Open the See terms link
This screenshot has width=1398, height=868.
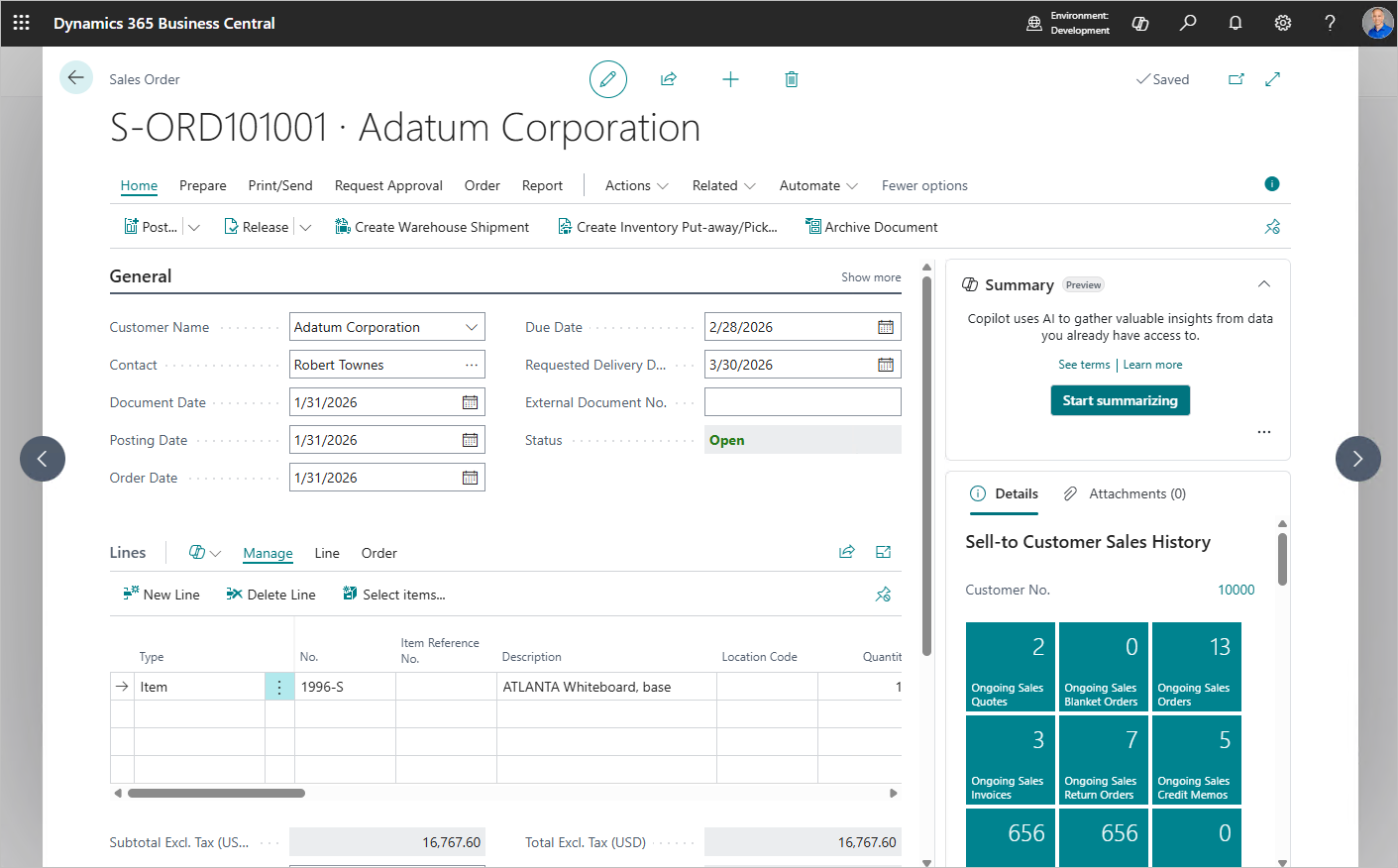tap(1084, 365)
